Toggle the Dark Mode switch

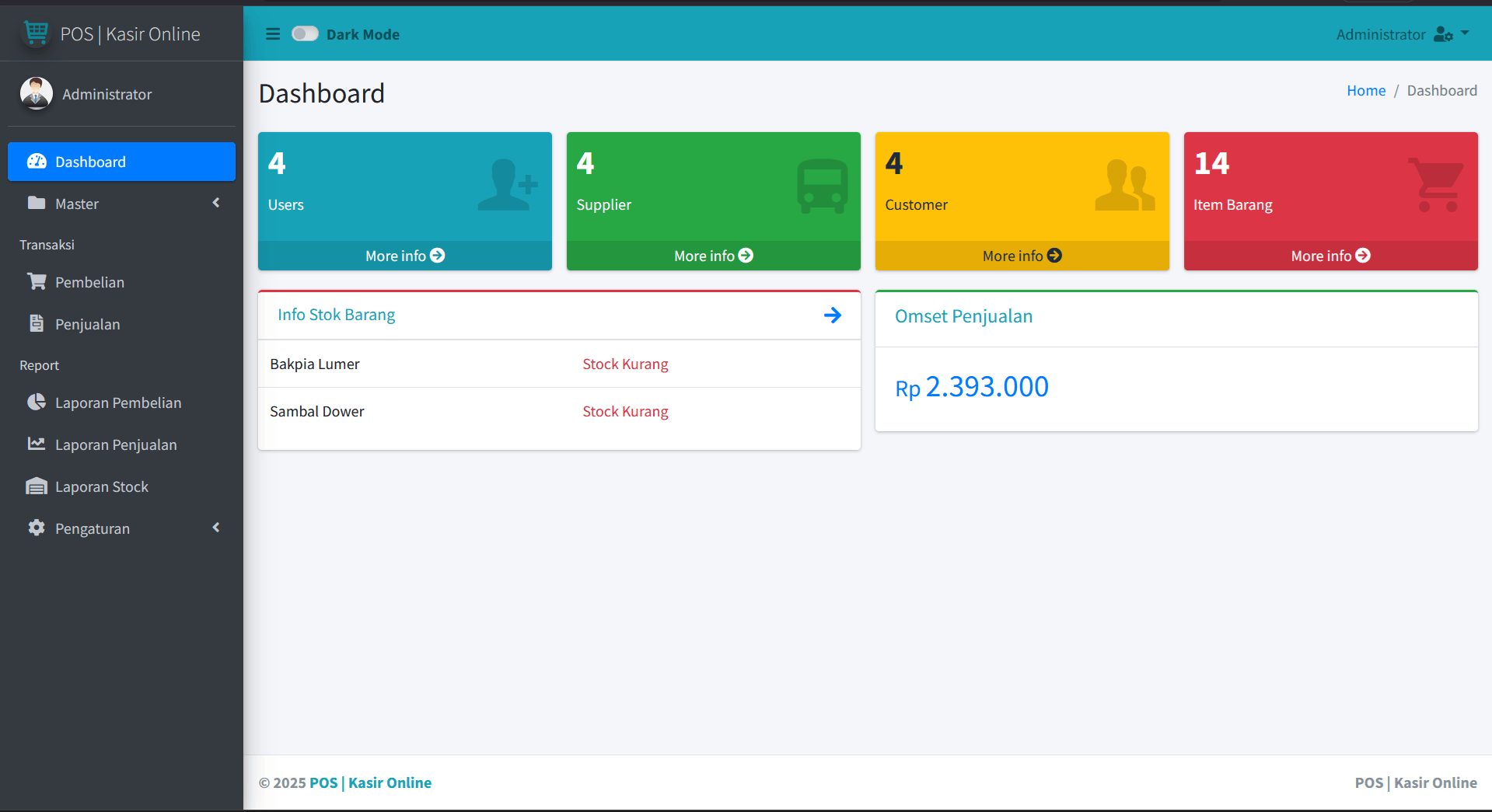point(305,33)
